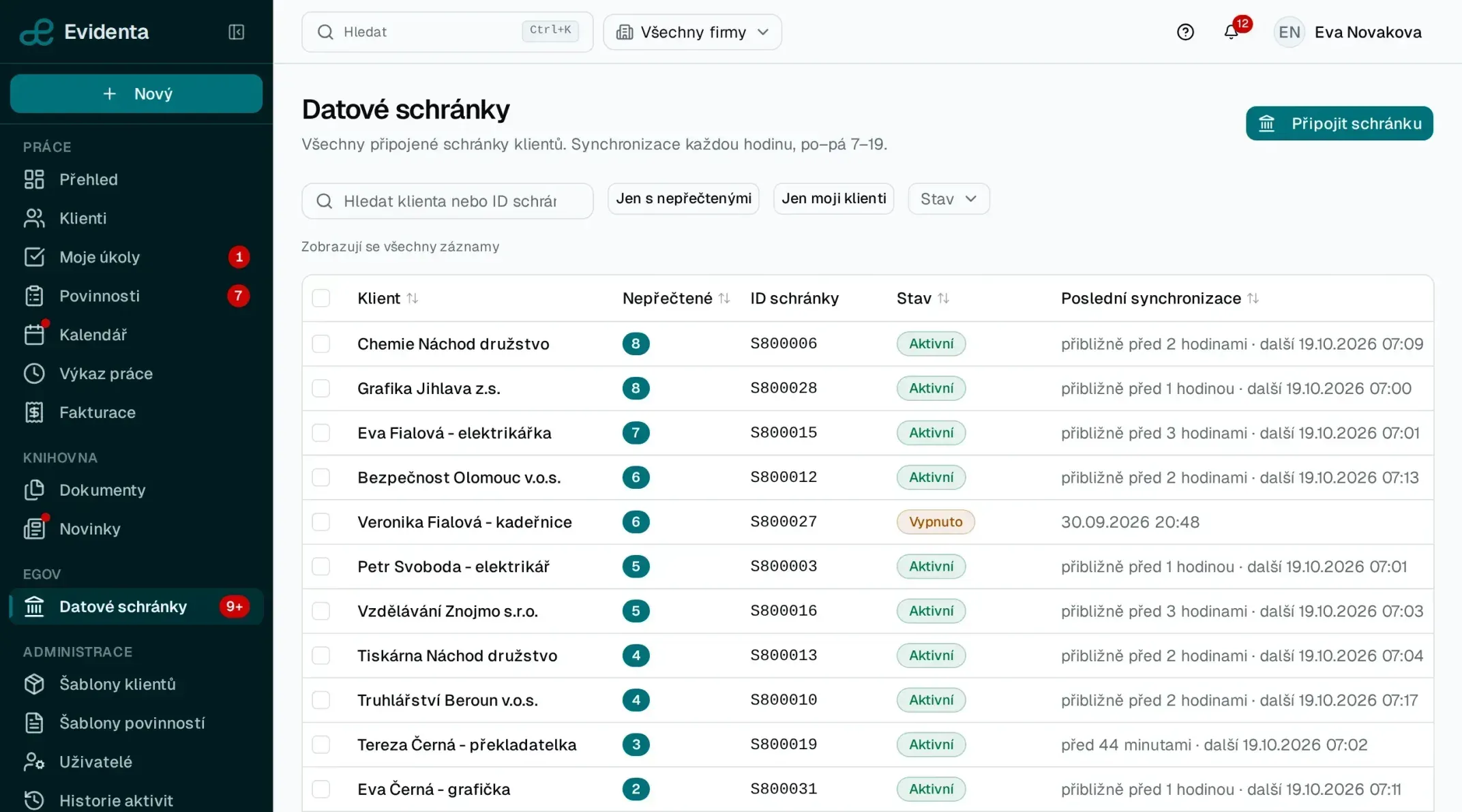
Task: Click the Výkaz práce clock icon
Action: point(34,374)
